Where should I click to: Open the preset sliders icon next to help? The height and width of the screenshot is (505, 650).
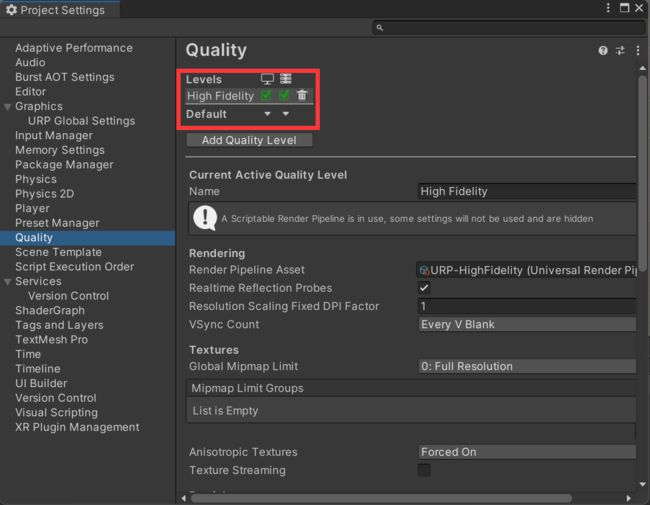(620, 51)
